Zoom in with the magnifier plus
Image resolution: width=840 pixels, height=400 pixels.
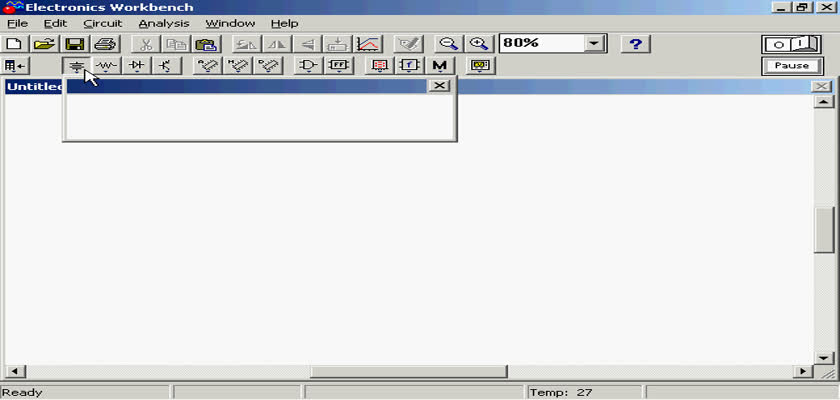coord(478,43)
